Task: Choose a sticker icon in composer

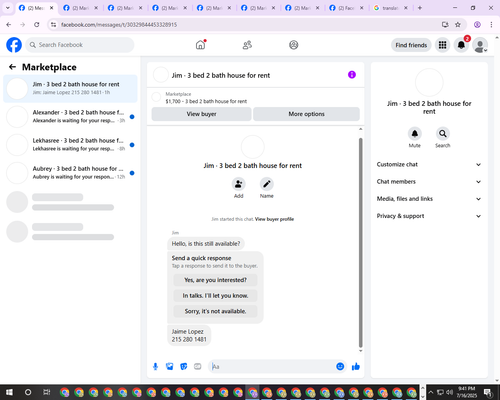Action: 184,367
